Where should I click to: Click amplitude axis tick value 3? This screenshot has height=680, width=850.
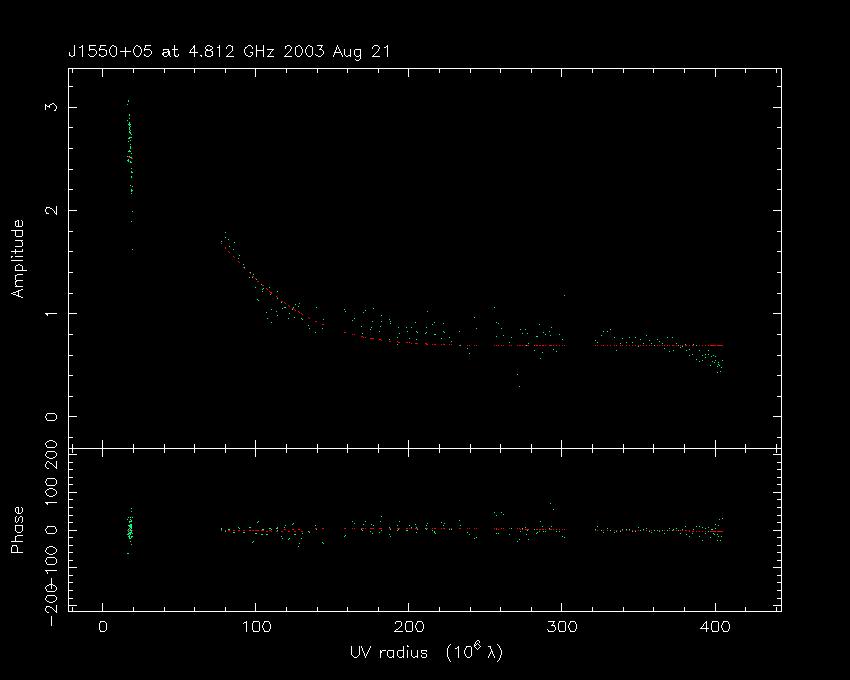point(51,107)
